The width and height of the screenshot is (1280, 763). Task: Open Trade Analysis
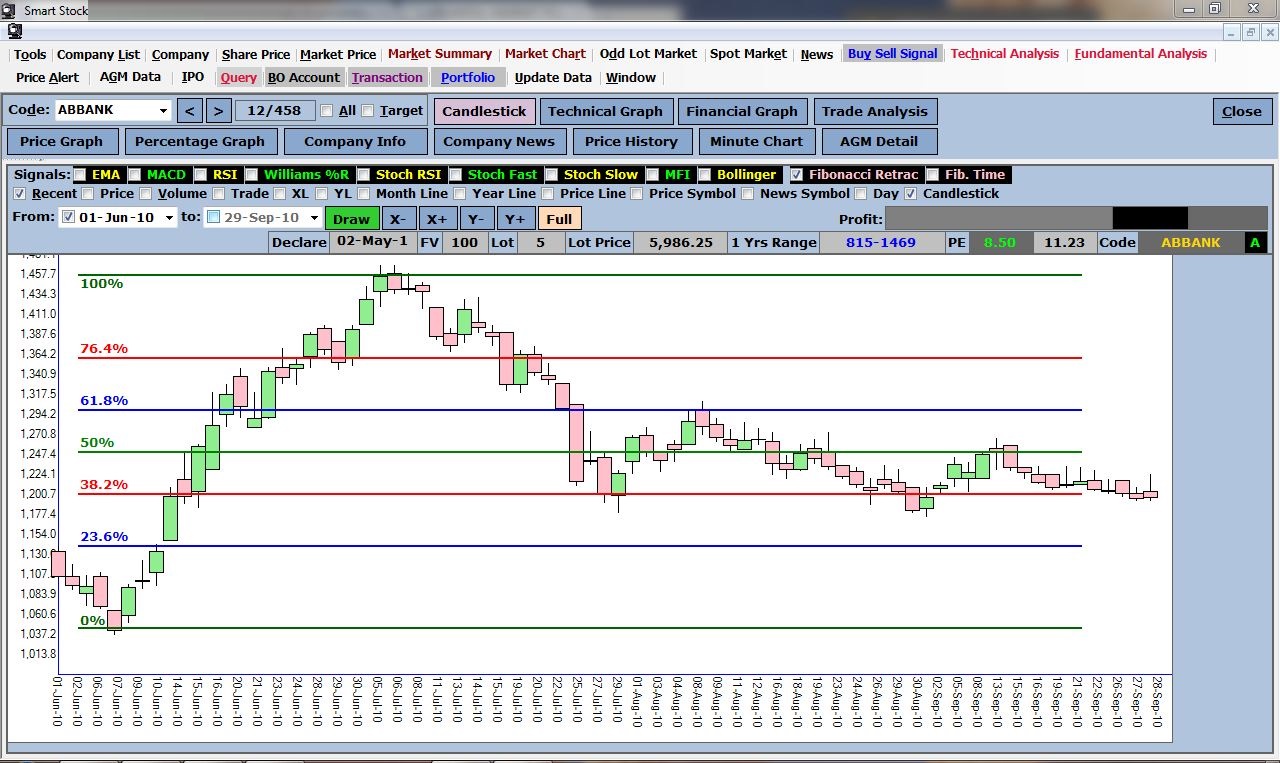pos(875,111)
